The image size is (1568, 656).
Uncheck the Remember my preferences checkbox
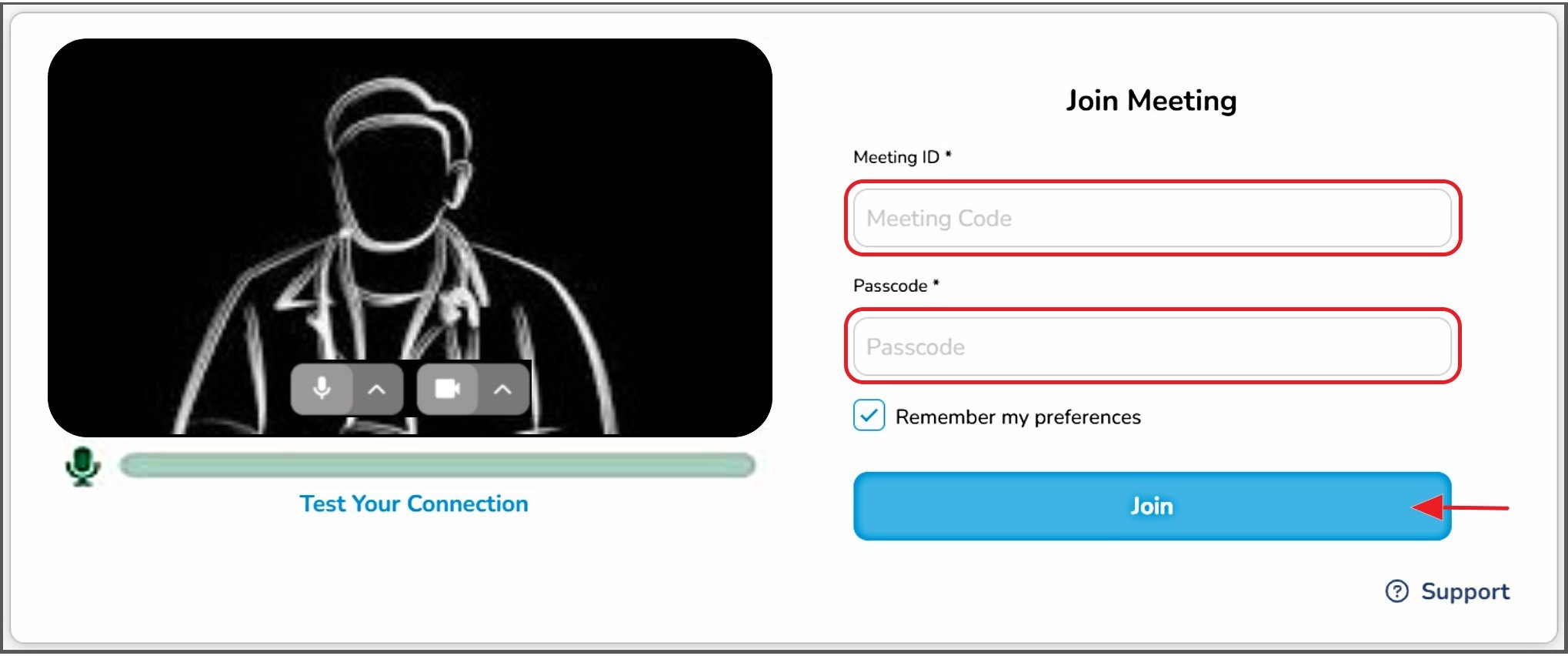pyautogui.click(x=869, y=417)
